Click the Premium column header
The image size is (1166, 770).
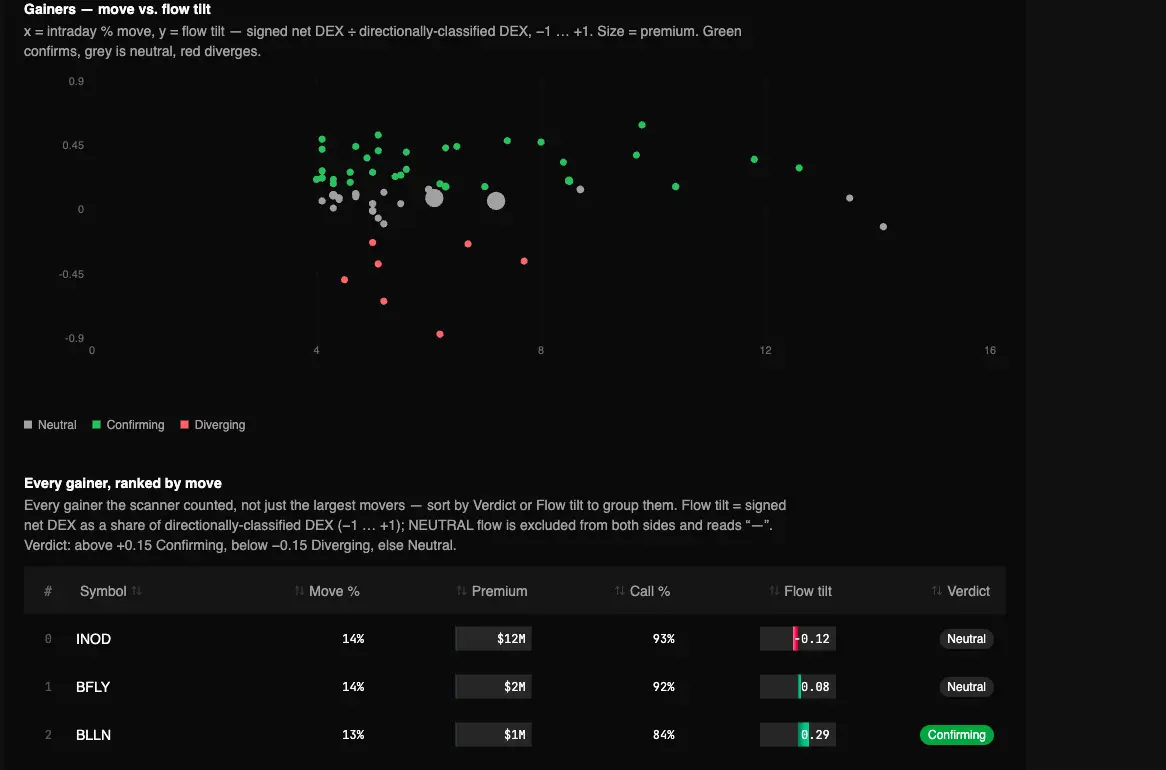499,591
